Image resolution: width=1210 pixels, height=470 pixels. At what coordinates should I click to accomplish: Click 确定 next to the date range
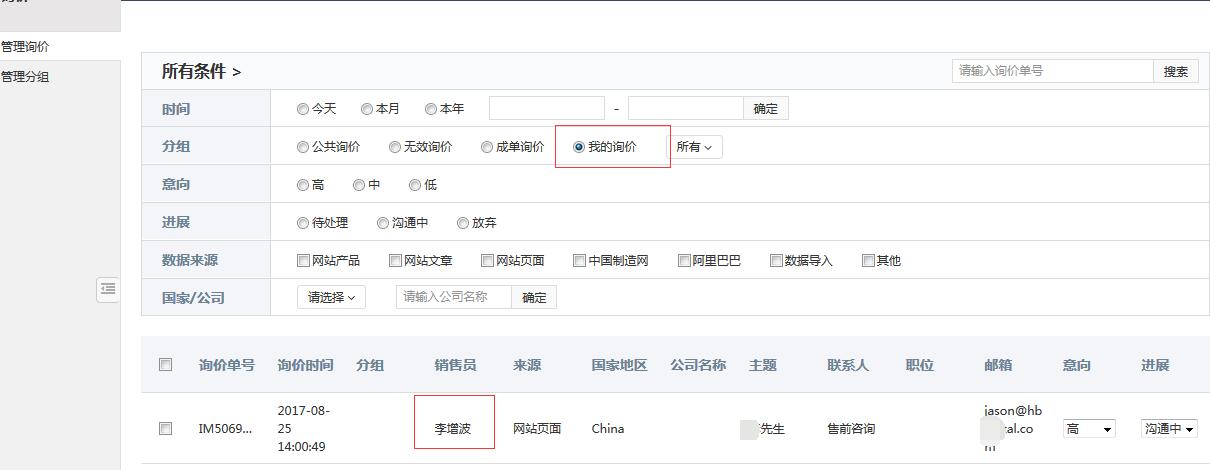(765, 109)
